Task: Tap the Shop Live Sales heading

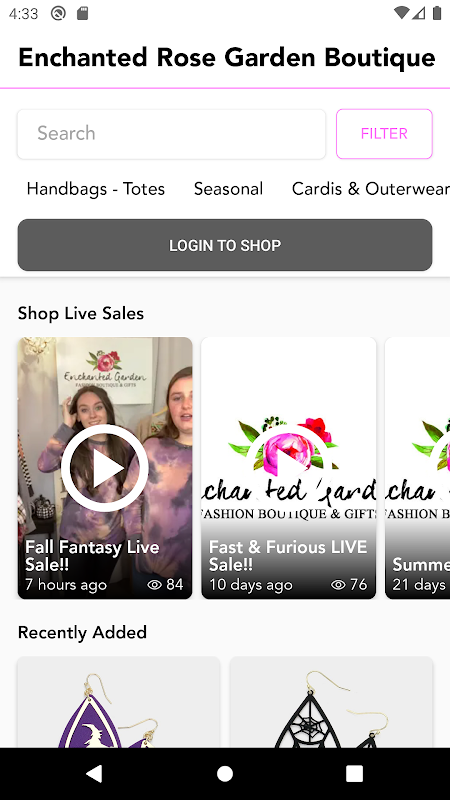Action: (81, 313)
